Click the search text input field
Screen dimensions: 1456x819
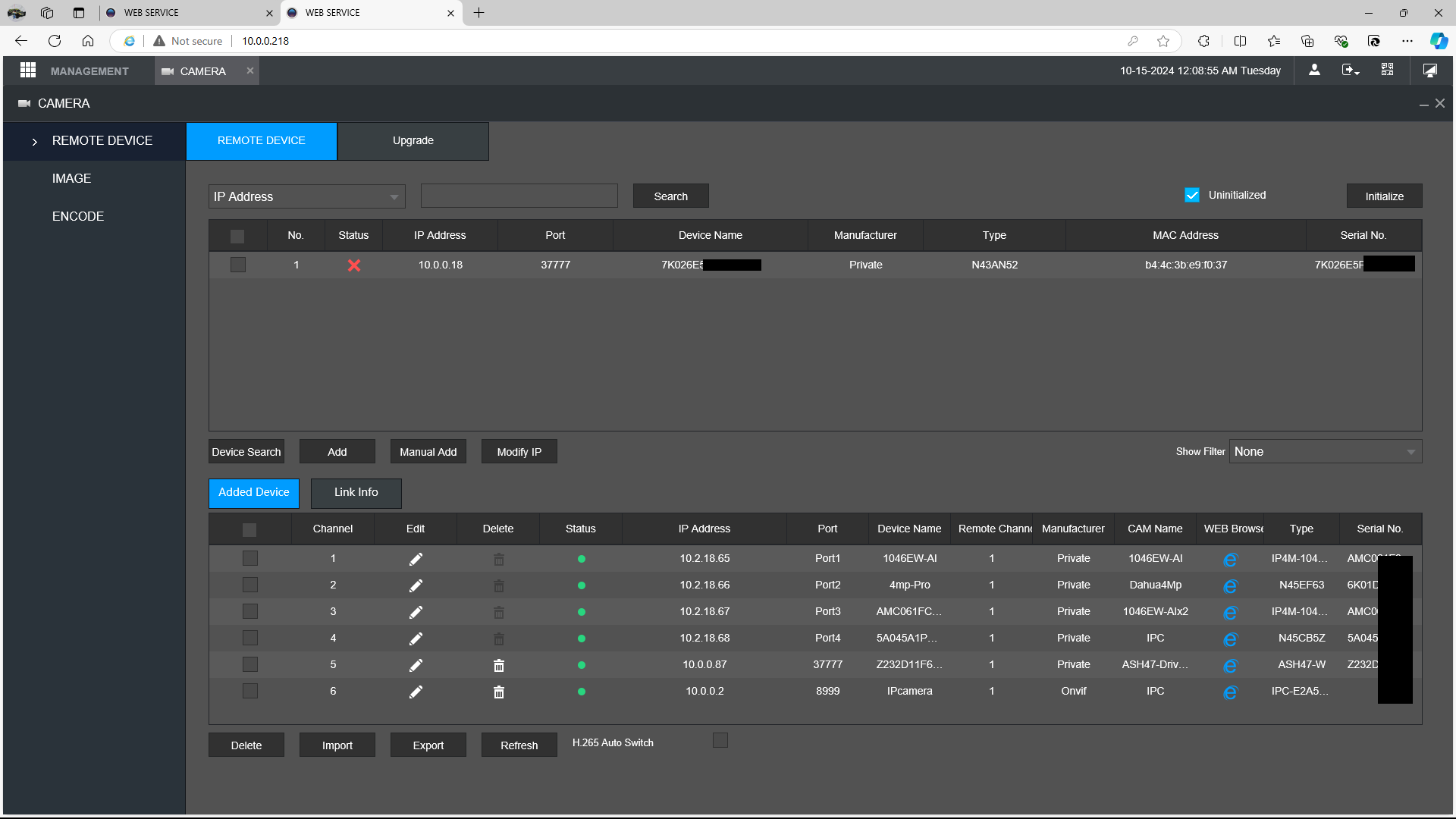click(x=519, y=196)
